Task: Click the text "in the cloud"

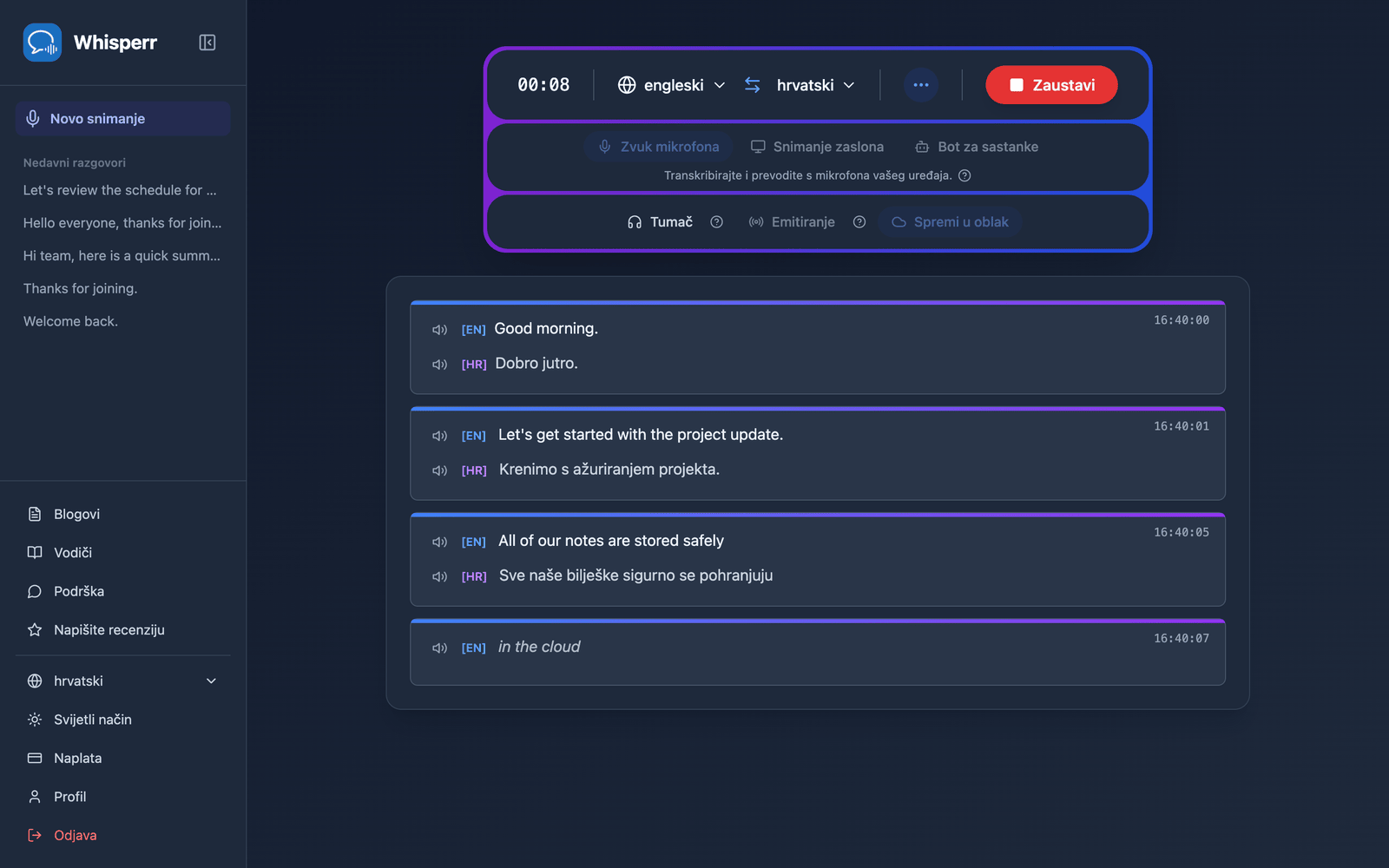Action: click(539, 647)
